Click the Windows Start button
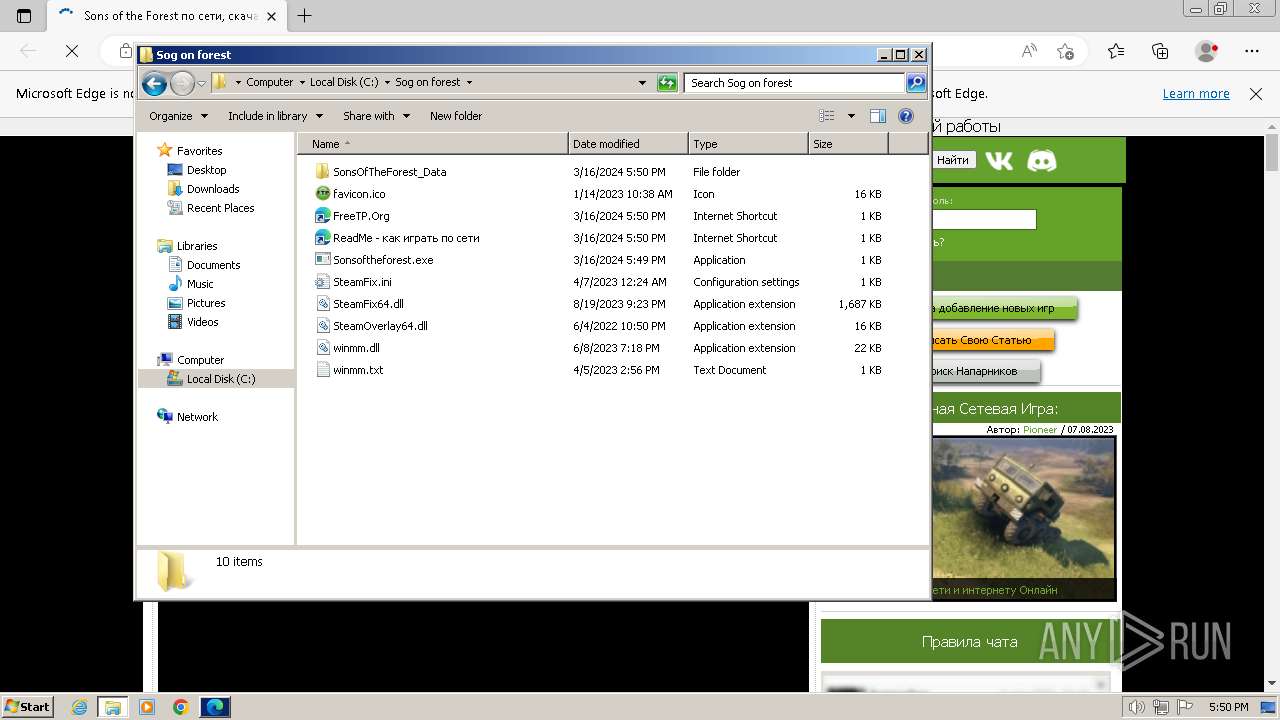1280x720 pixels. [27, 707]
